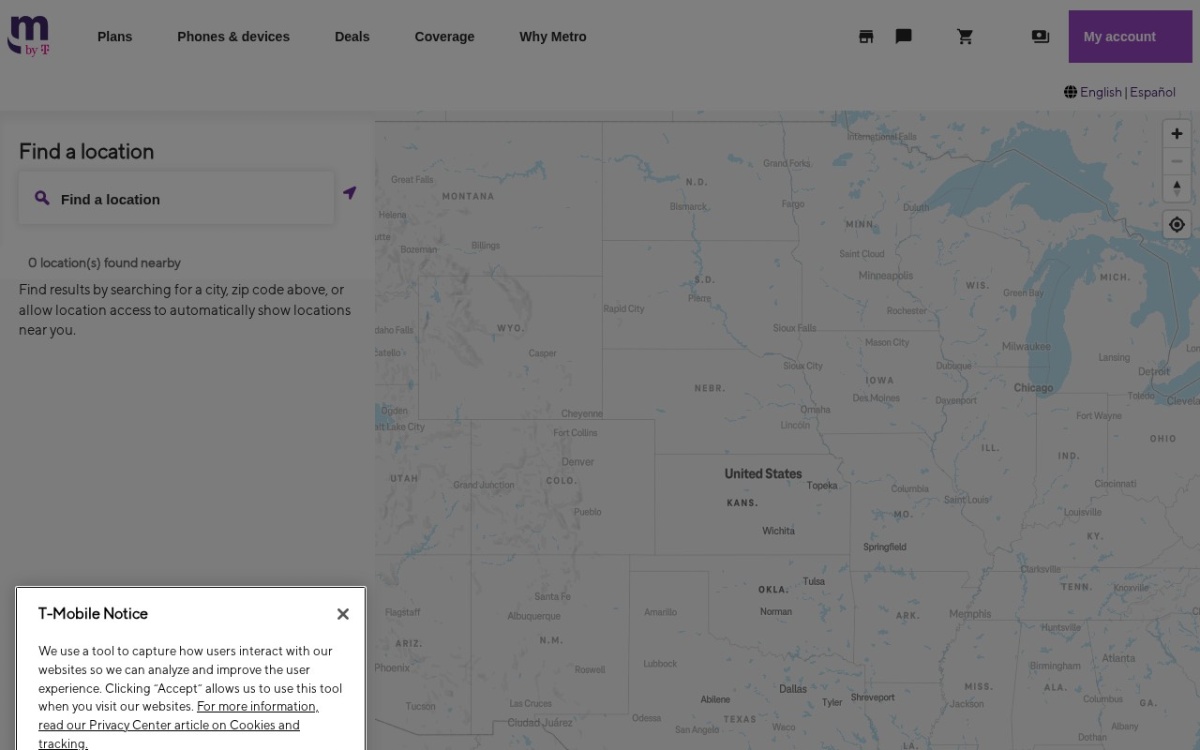Click the "Minneapolis" map label
The height and width of the screenshot is (750, 1200).
pyautogui.click(x=886, y=276)
